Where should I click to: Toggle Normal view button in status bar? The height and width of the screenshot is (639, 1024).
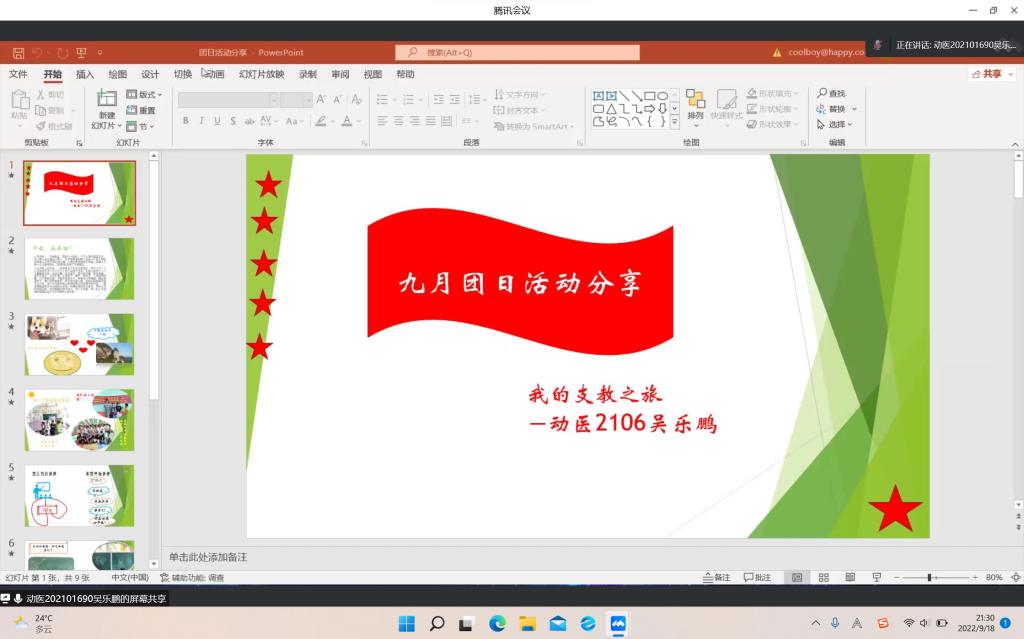point(797,578)
